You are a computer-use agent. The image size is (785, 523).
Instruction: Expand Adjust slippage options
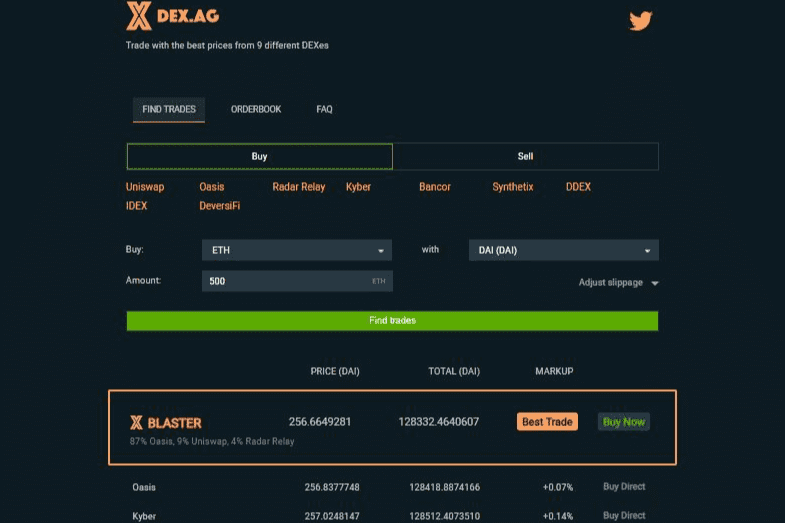pyautogui.click(x=618, y=283)
